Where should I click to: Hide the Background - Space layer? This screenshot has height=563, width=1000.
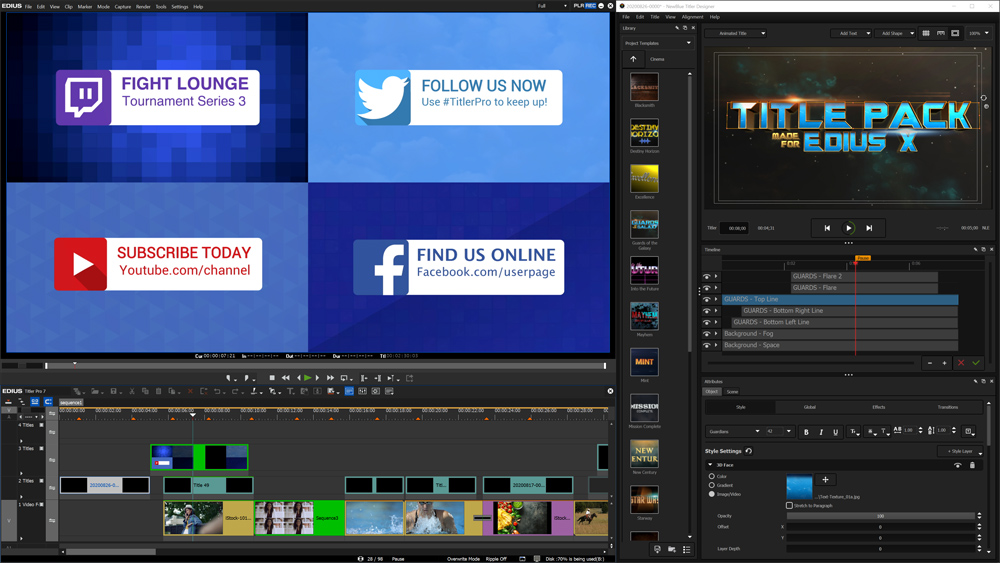pos(707,345)
